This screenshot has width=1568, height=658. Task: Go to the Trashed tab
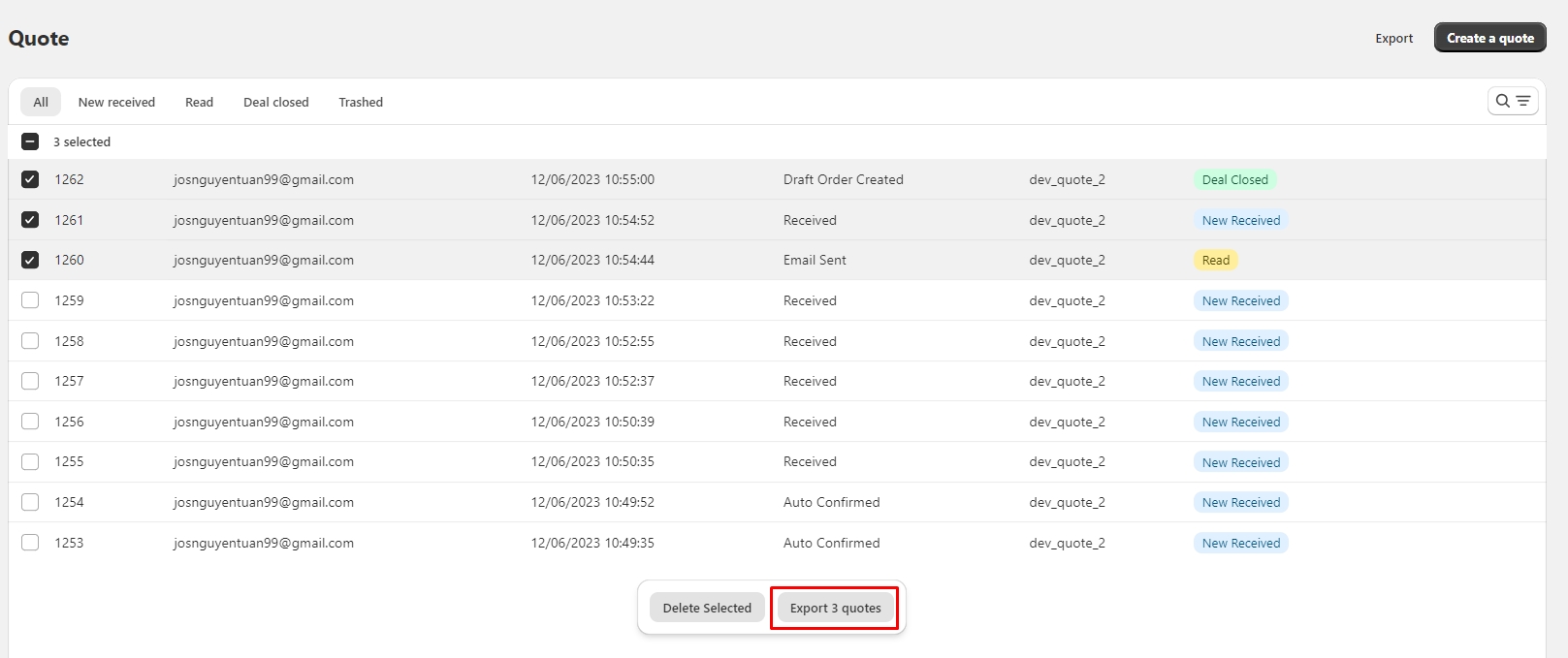pyautogui.click(x=361, y=102)
